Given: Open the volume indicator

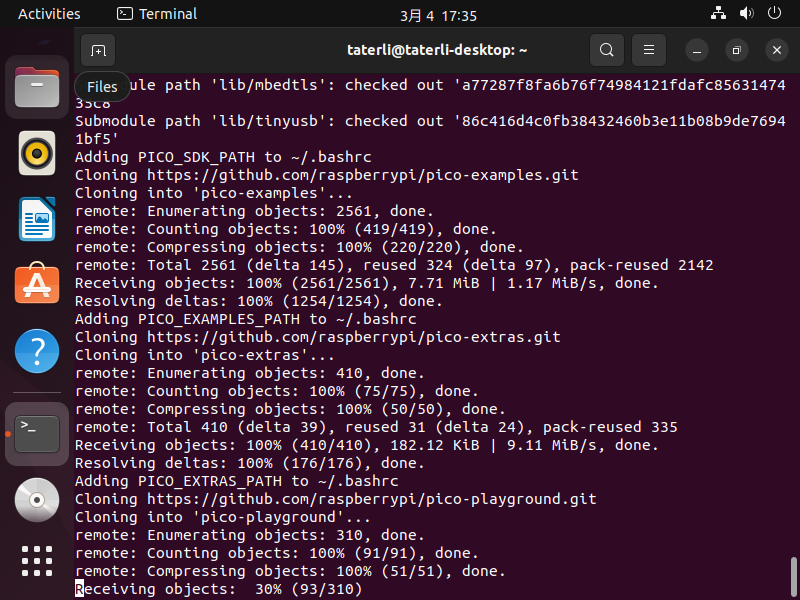Looking at the screenshot, I should coord(746,14).
